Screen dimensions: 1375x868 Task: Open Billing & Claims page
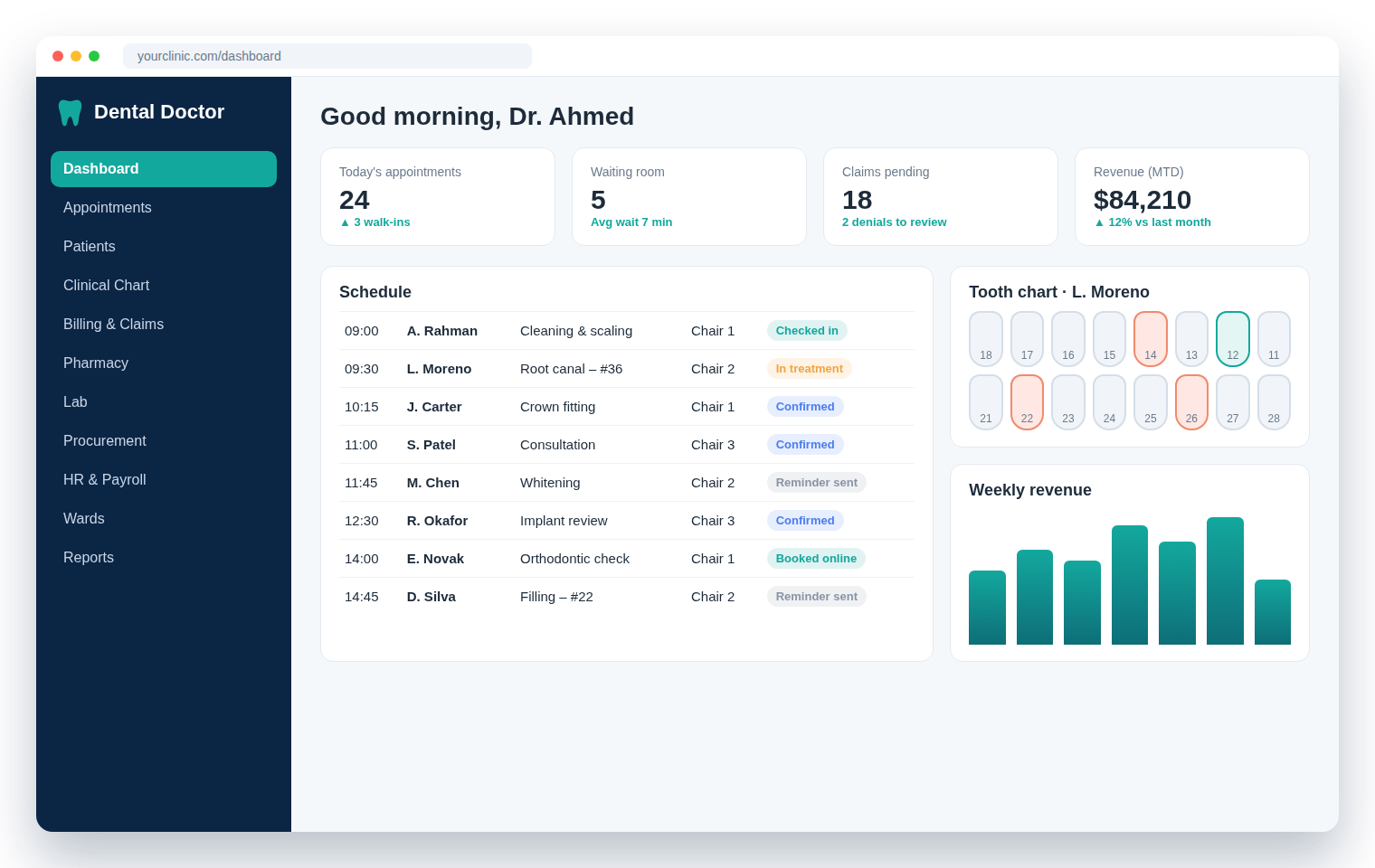coord(164,325)
